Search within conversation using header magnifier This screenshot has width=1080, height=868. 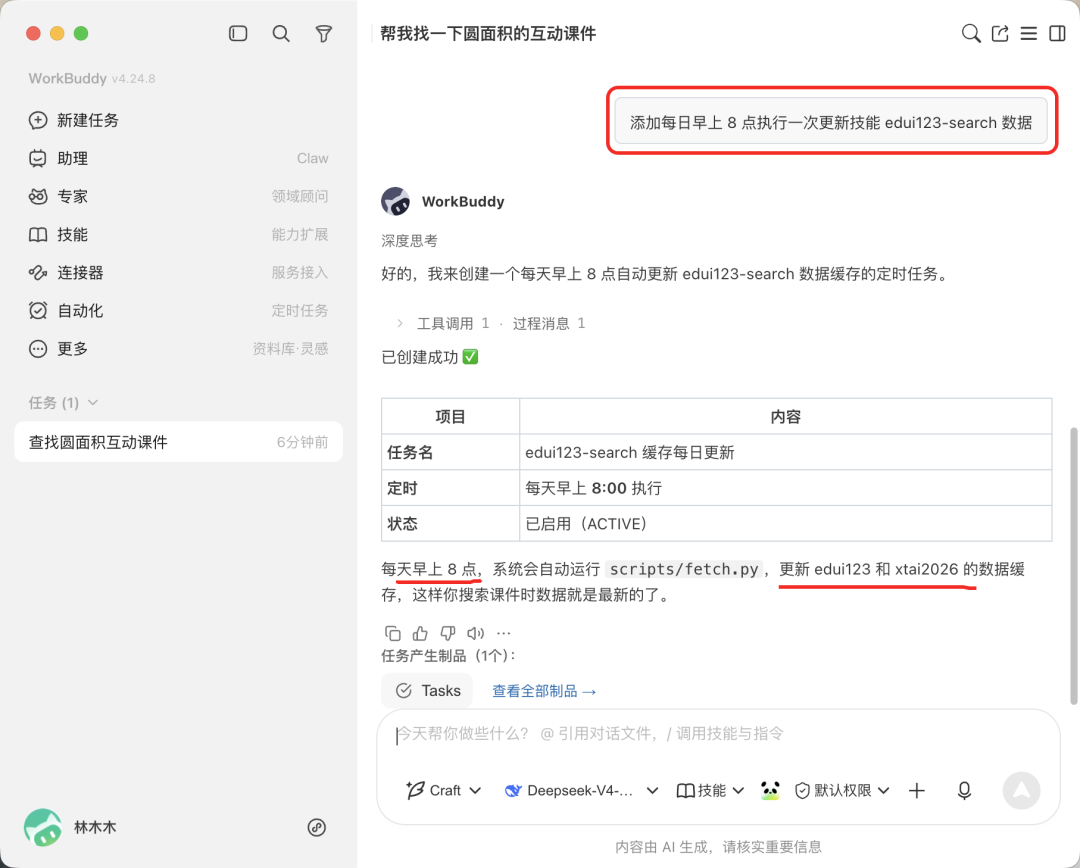tap(970, 33)
